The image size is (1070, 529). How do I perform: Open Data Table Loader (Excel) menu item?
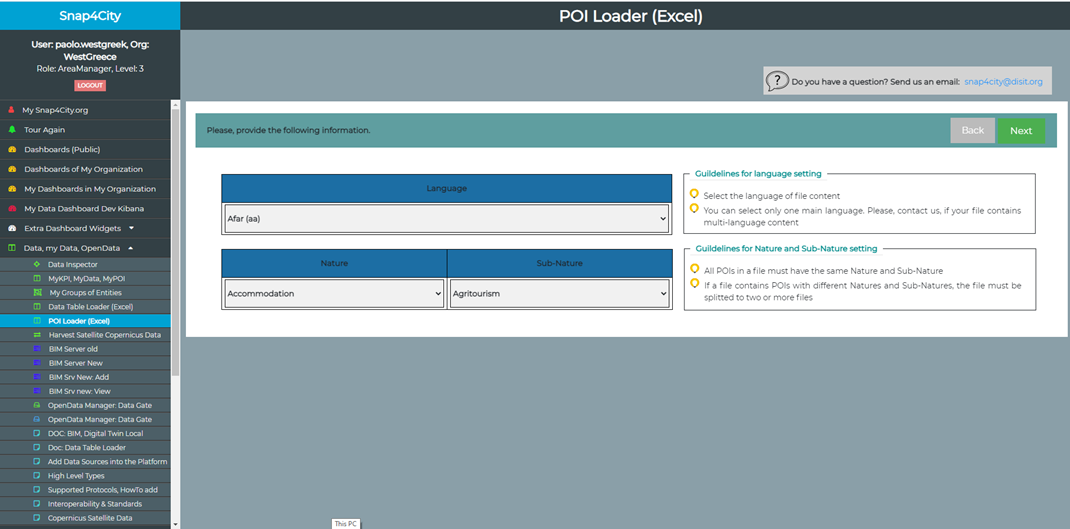(x=90, y=307)
